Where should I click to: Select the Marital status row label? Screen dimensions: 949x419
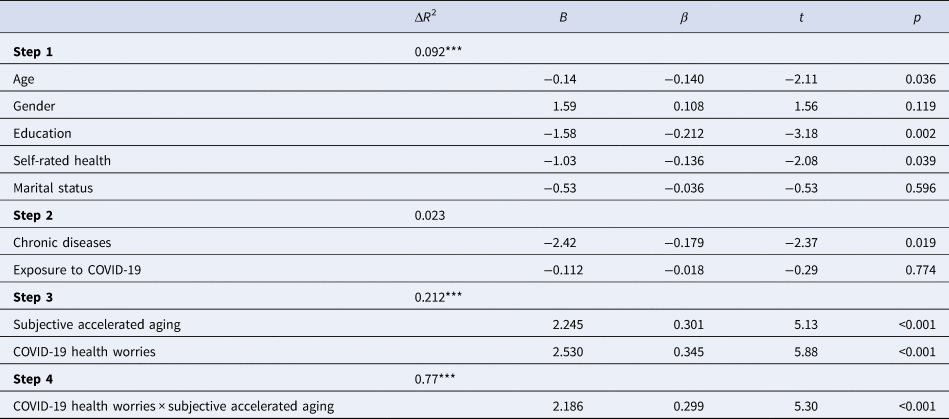click(50, 186)
